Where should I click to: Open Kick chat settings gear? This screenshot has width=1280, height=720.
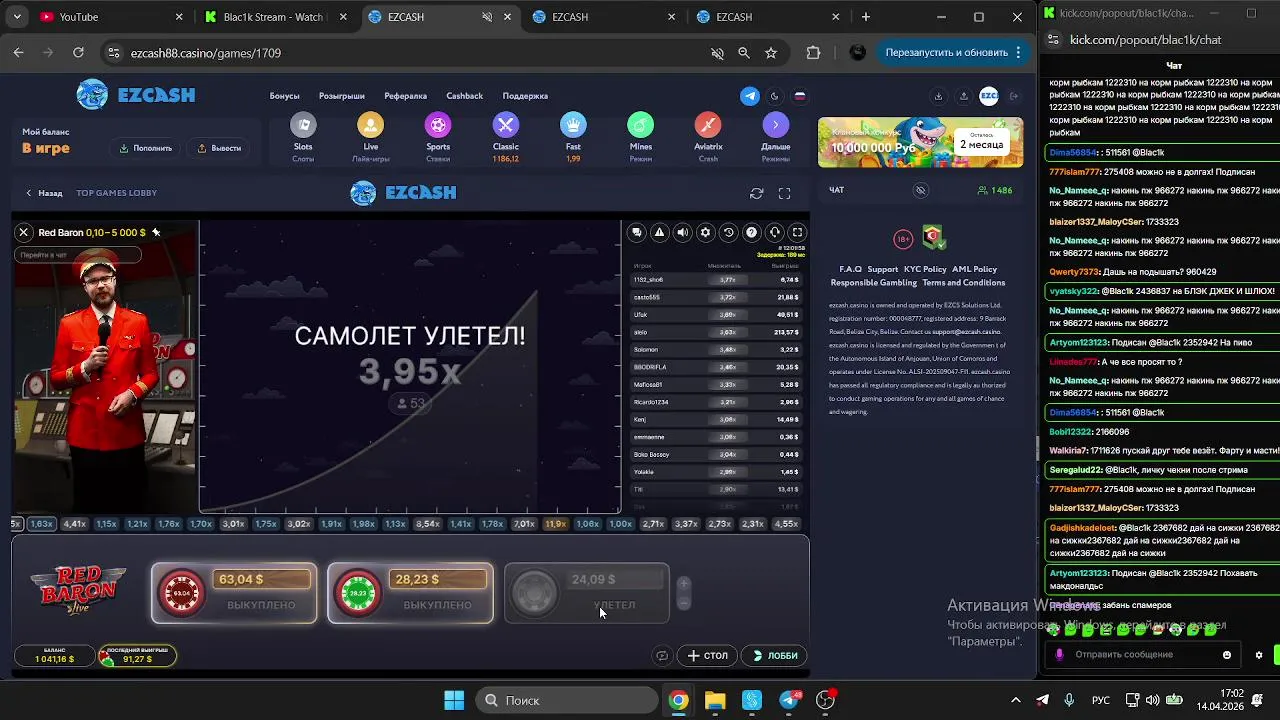click(1259, 655)
